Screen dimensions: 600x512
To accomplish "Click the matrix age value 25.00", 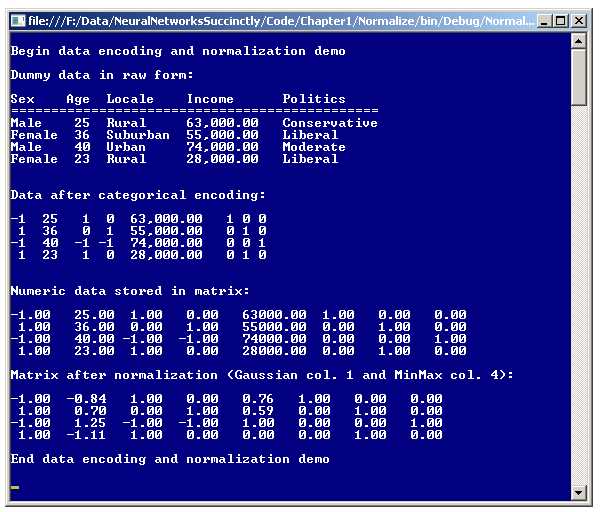I will pos(95,315).
